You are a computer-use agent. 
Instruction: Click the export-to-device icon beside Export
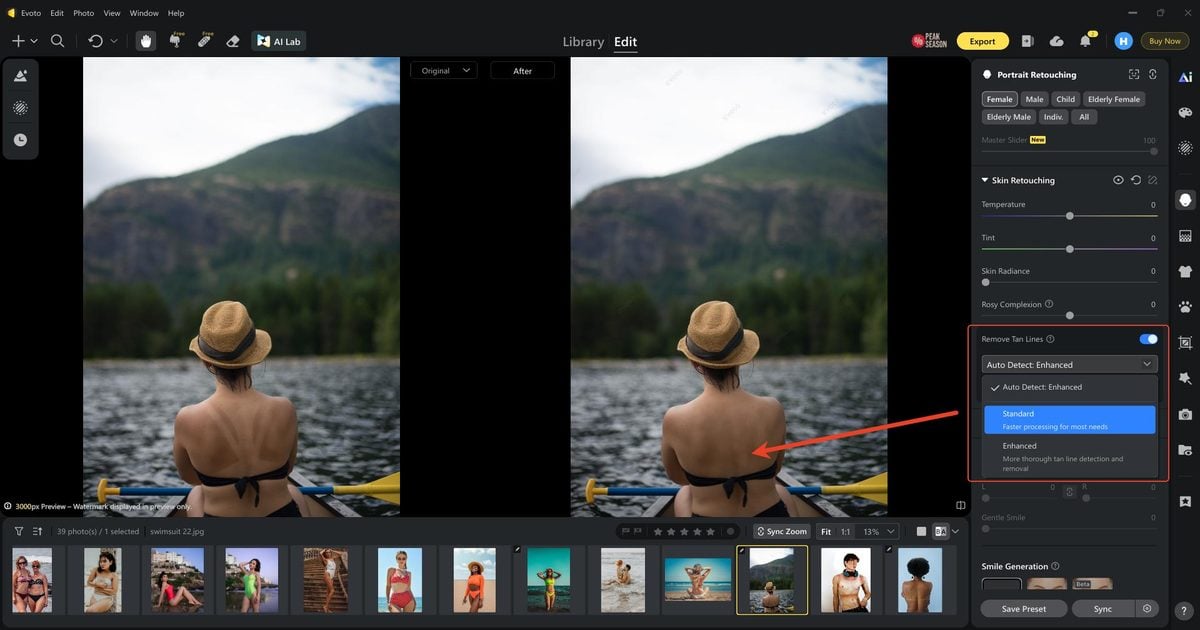(x=1027, y=41)
